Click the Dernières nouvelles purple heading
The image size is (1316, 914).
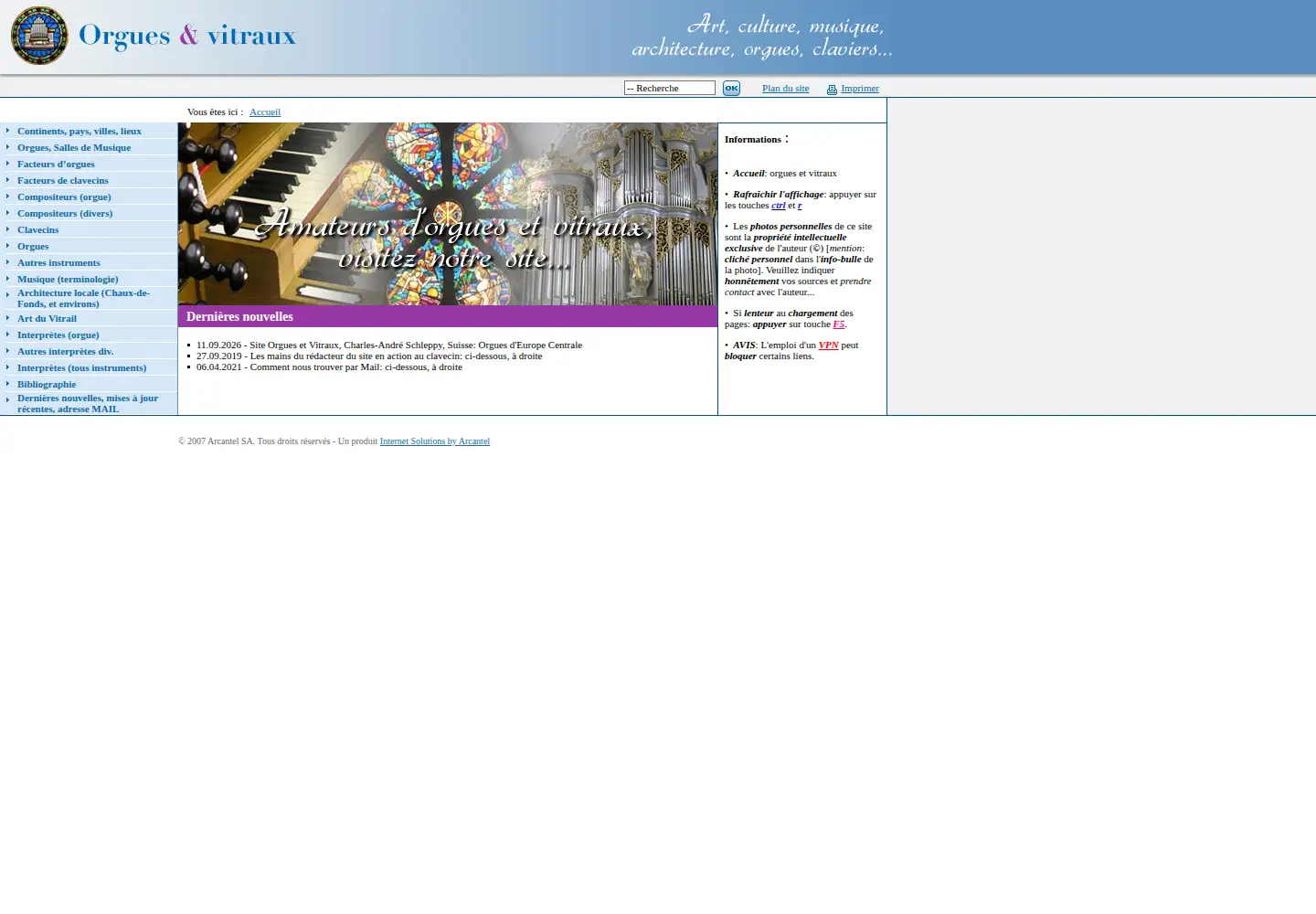click(x=448, y=316)
